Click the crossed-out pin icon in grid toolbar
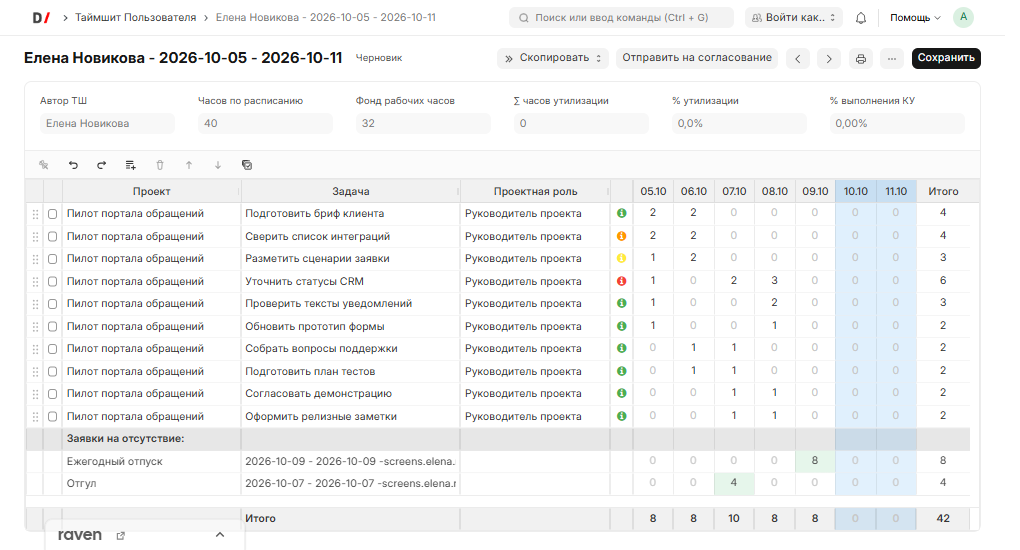Image resolution: width=1020 pixels, height=550 pixels. (x=44, y=165)
